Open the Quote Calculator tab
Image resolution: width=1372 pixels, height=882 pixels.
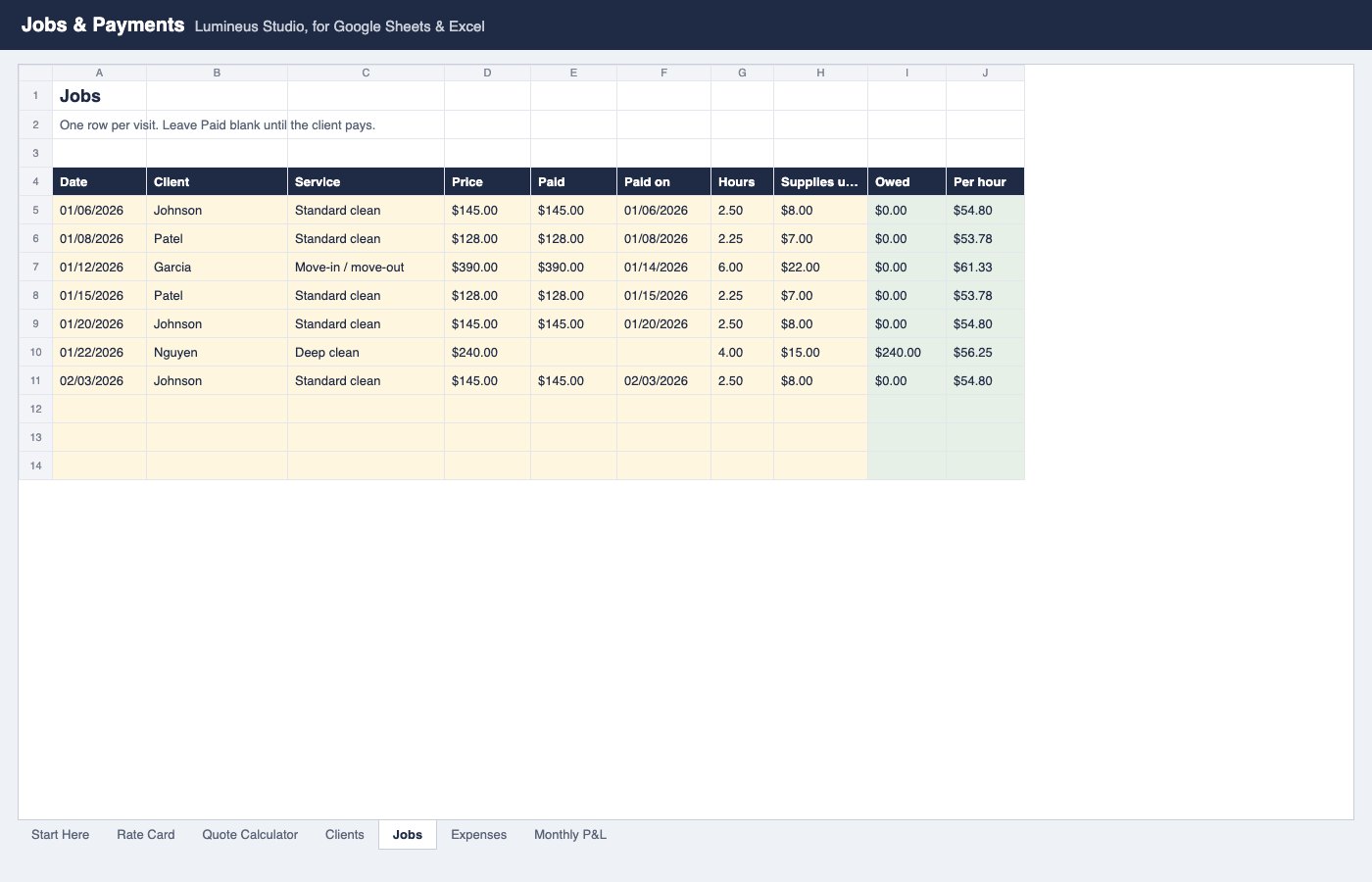point(250,835)
